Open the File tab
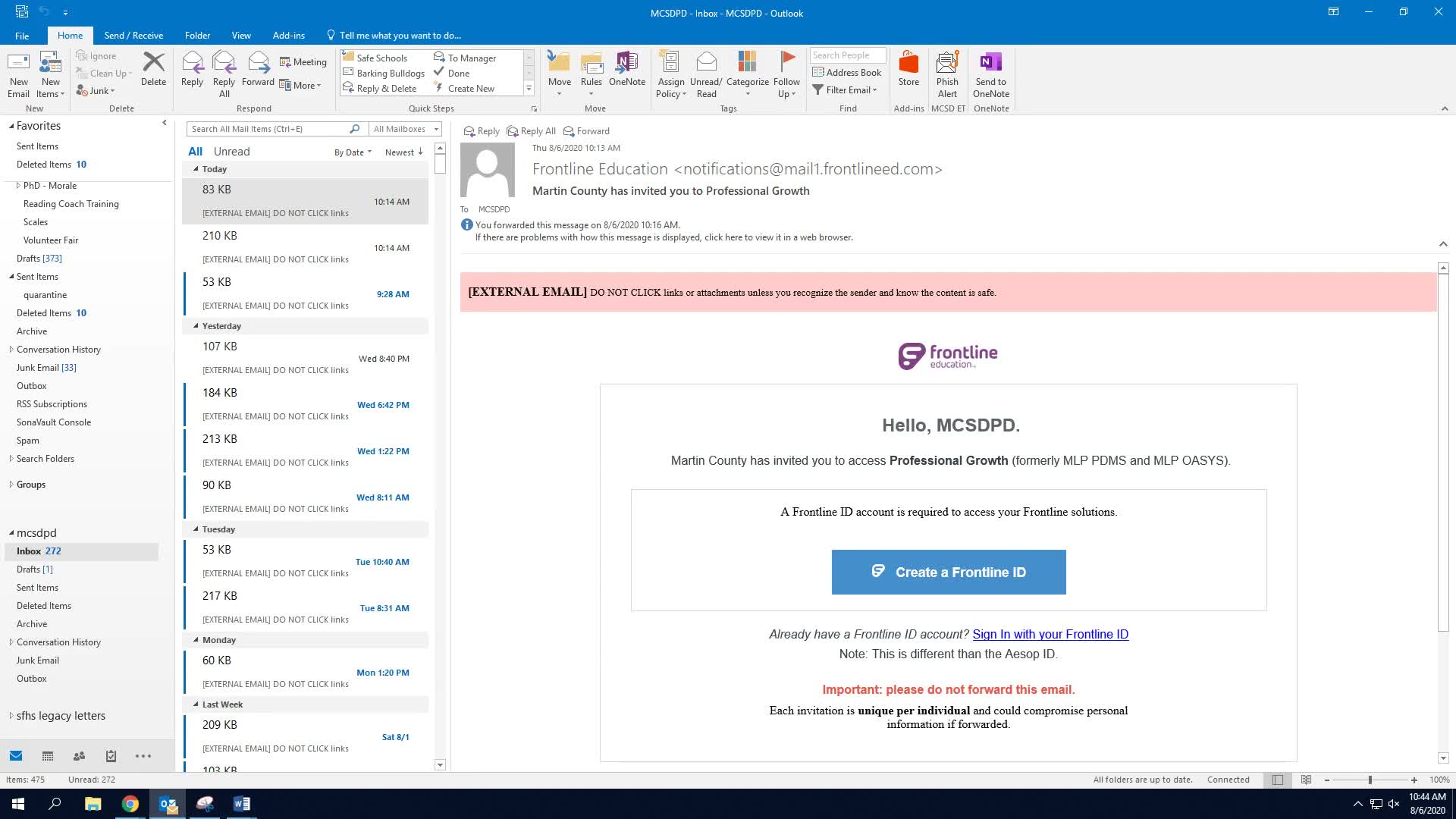The height and width of the screenshot is (819, 1456). (22, 36)
